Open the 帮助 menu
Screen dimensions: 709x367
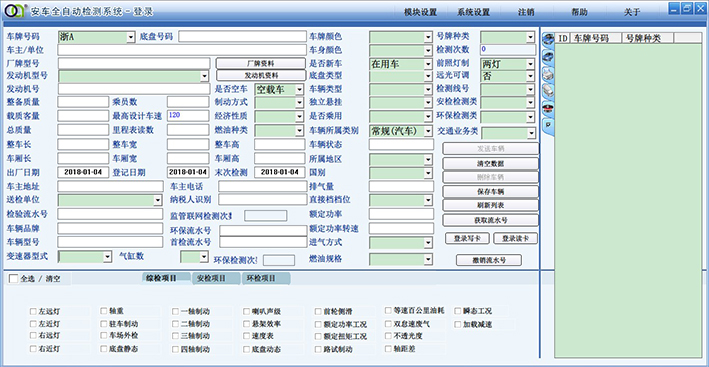coord(579,12)
